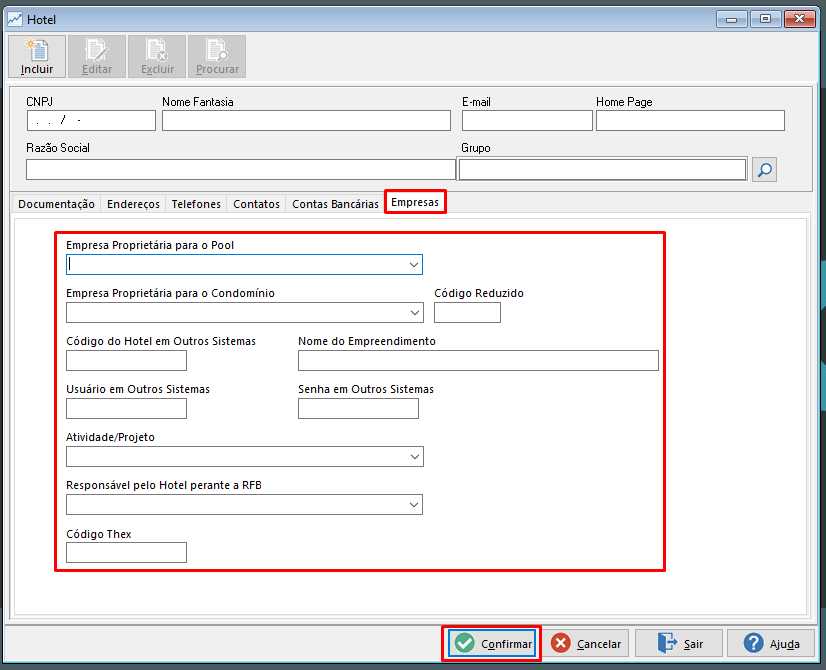Image resolution: width=826 pixels, height=670 pixels.
Task: Open the Contatos tab
Action: click(x=257, y=204)
